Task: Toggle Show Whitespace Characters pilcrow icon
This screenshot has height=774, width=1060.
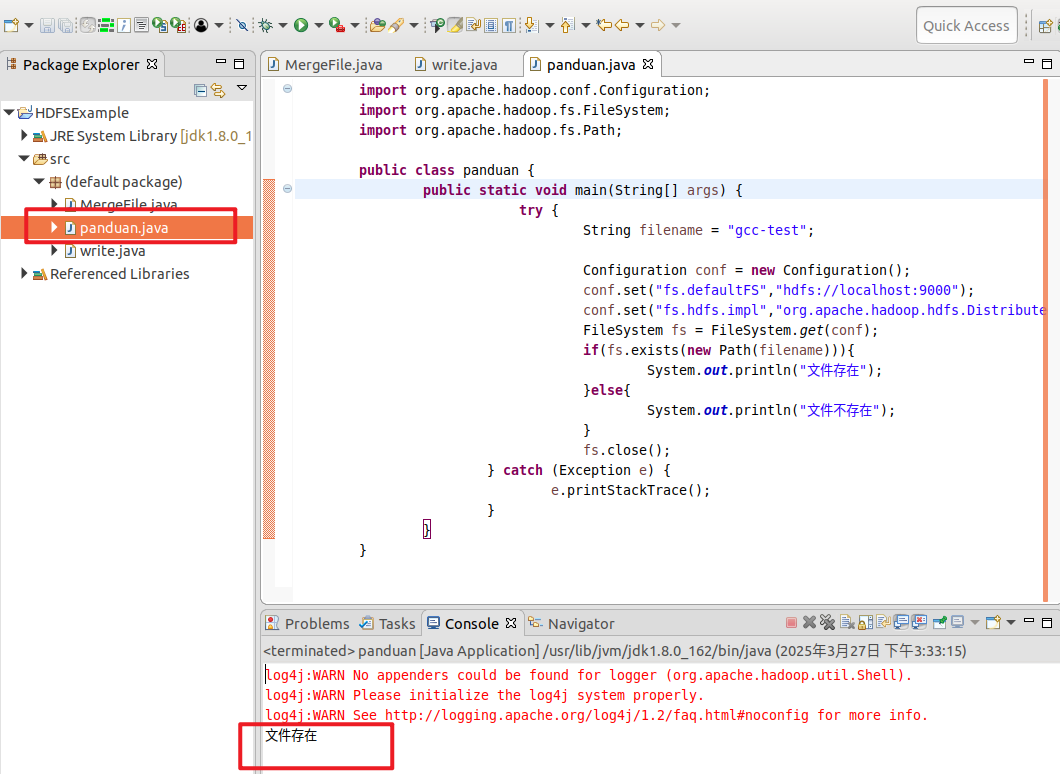Action: 509,25
